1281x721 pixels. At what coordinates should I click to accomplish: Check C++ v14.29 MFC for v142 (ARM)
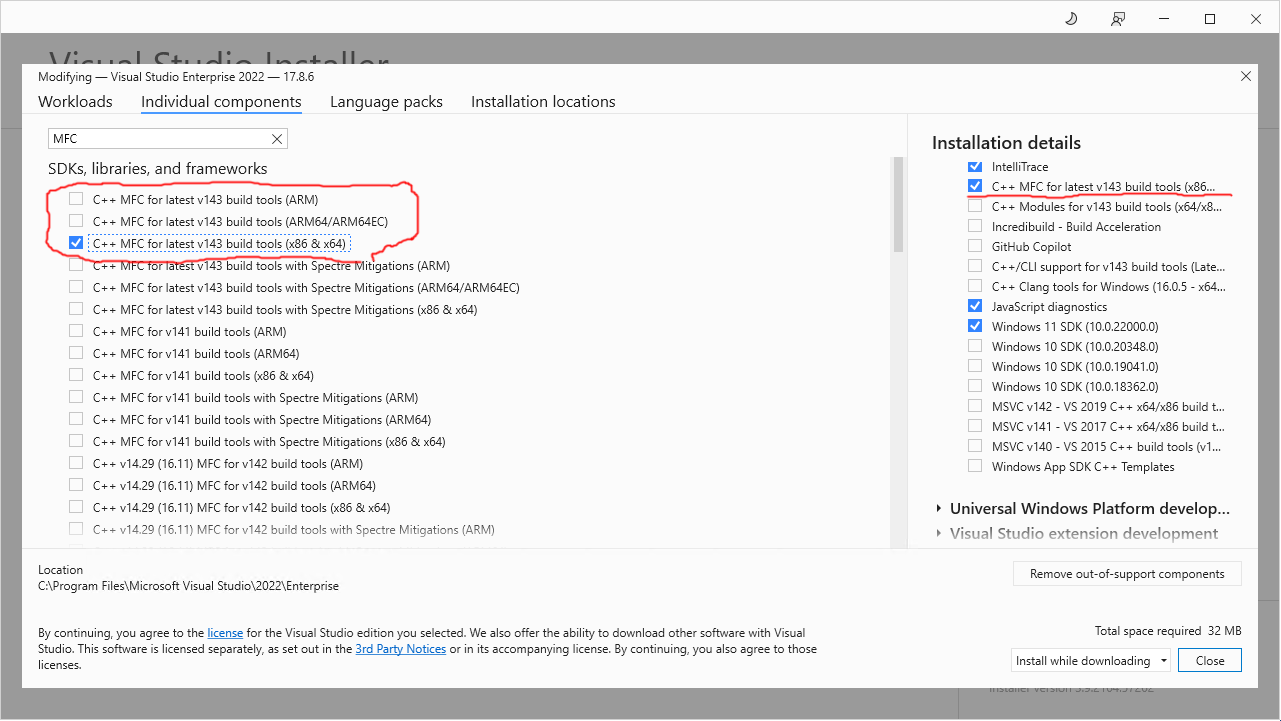[x=76, y=464]
